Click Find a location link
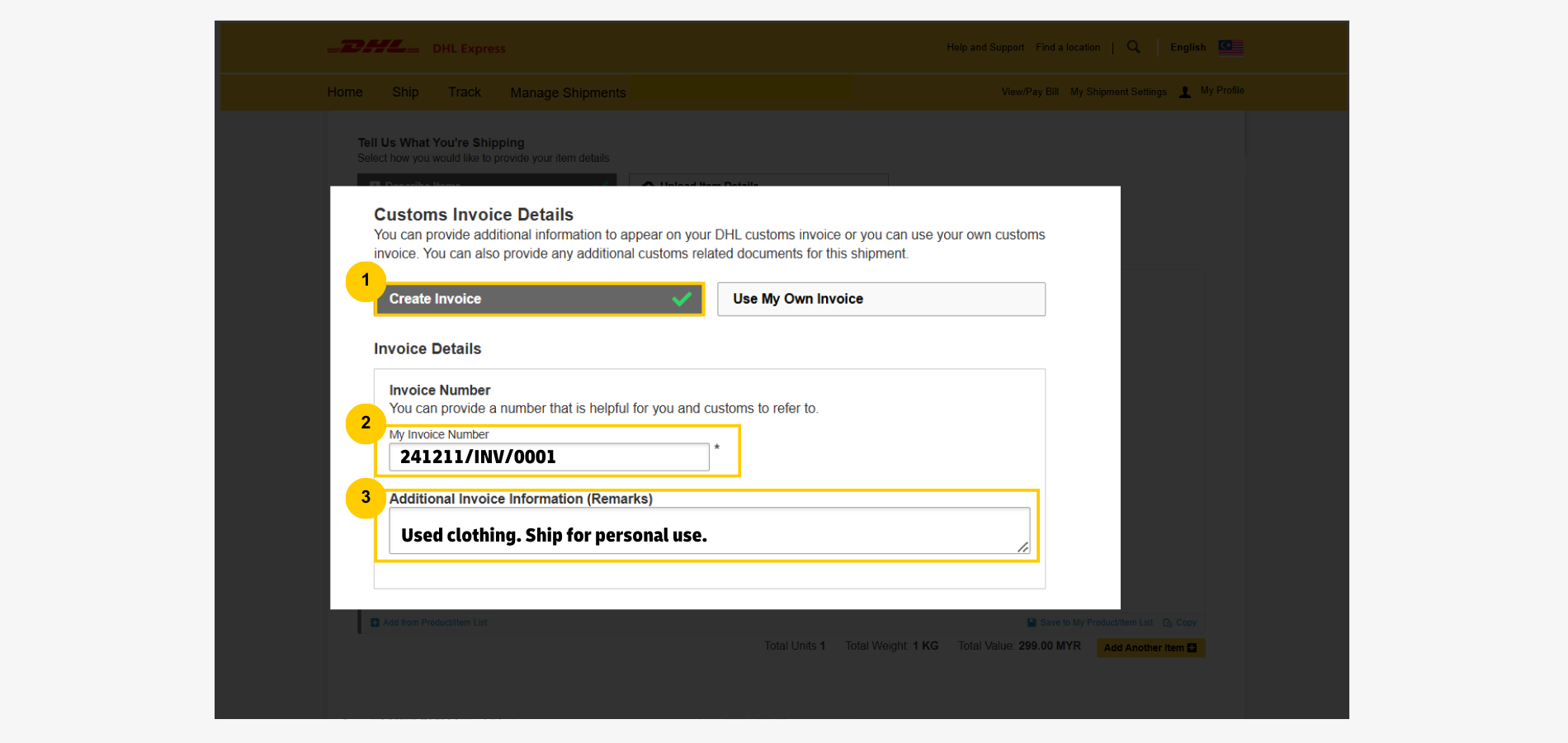1568x743 pixels. [x=1068, y=47]
